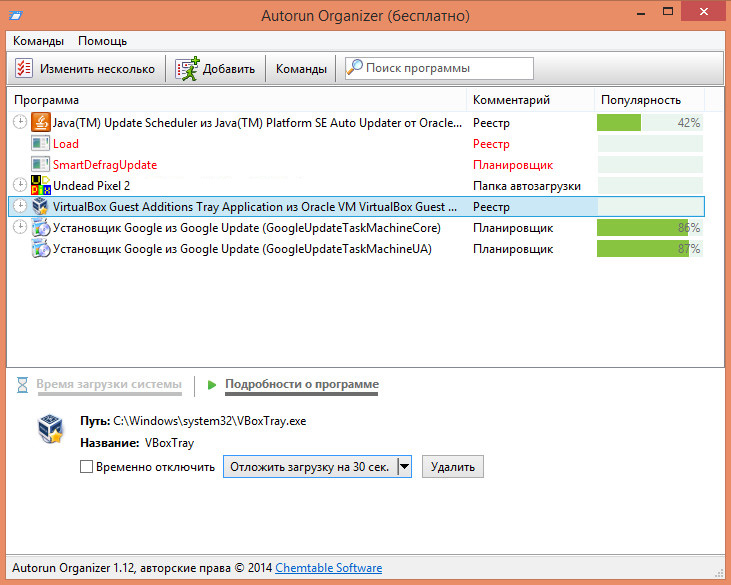Click the red Реестр comment for Load
Viewport: 731px width, 585px height.
pos(491,144)
